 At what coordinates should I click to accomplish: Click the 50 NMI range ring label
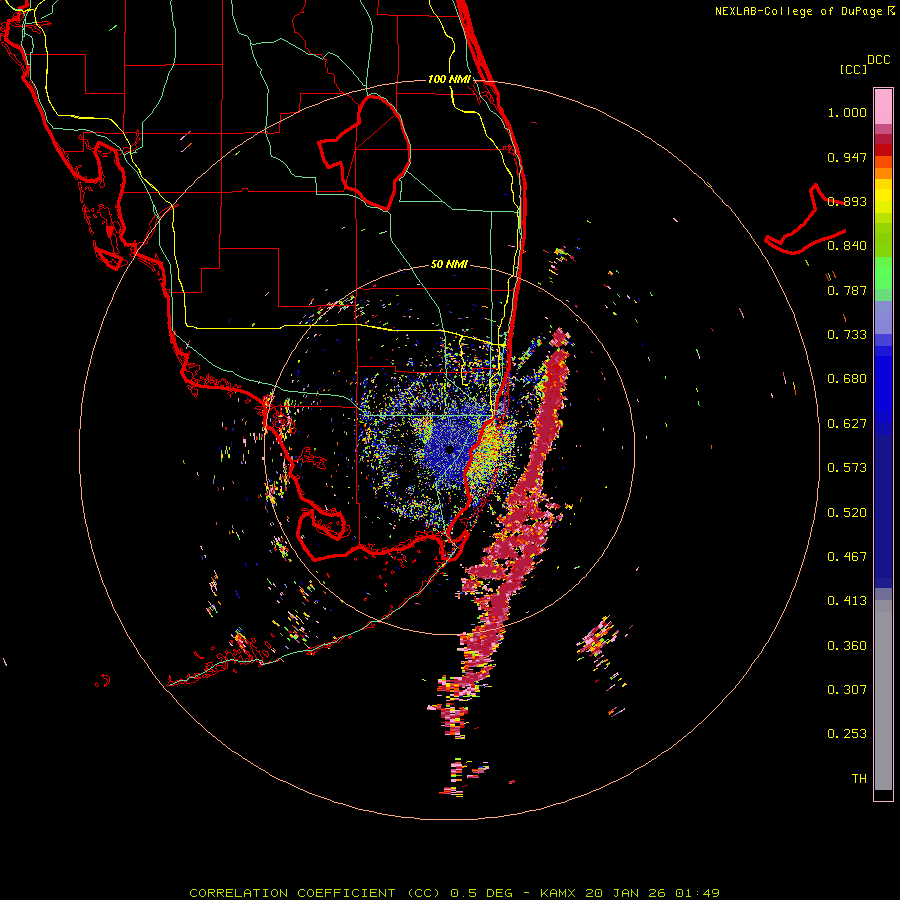(x=449, y=264)
